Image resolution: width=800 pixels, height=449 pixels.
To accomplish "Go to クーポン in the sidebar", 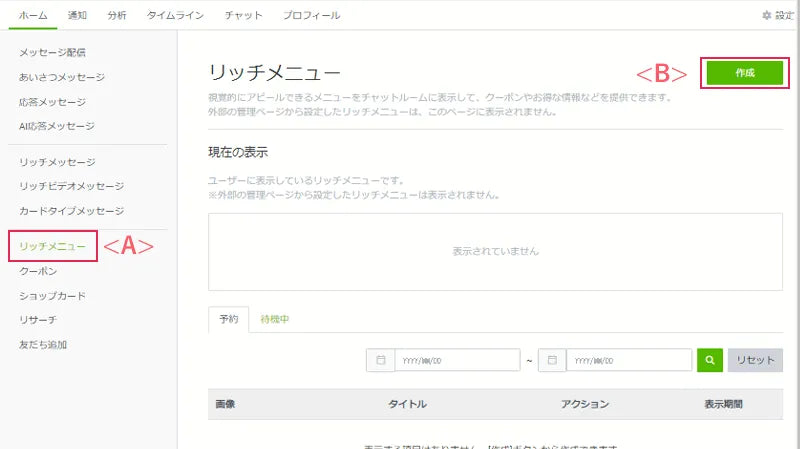I will tap(38, 271).
